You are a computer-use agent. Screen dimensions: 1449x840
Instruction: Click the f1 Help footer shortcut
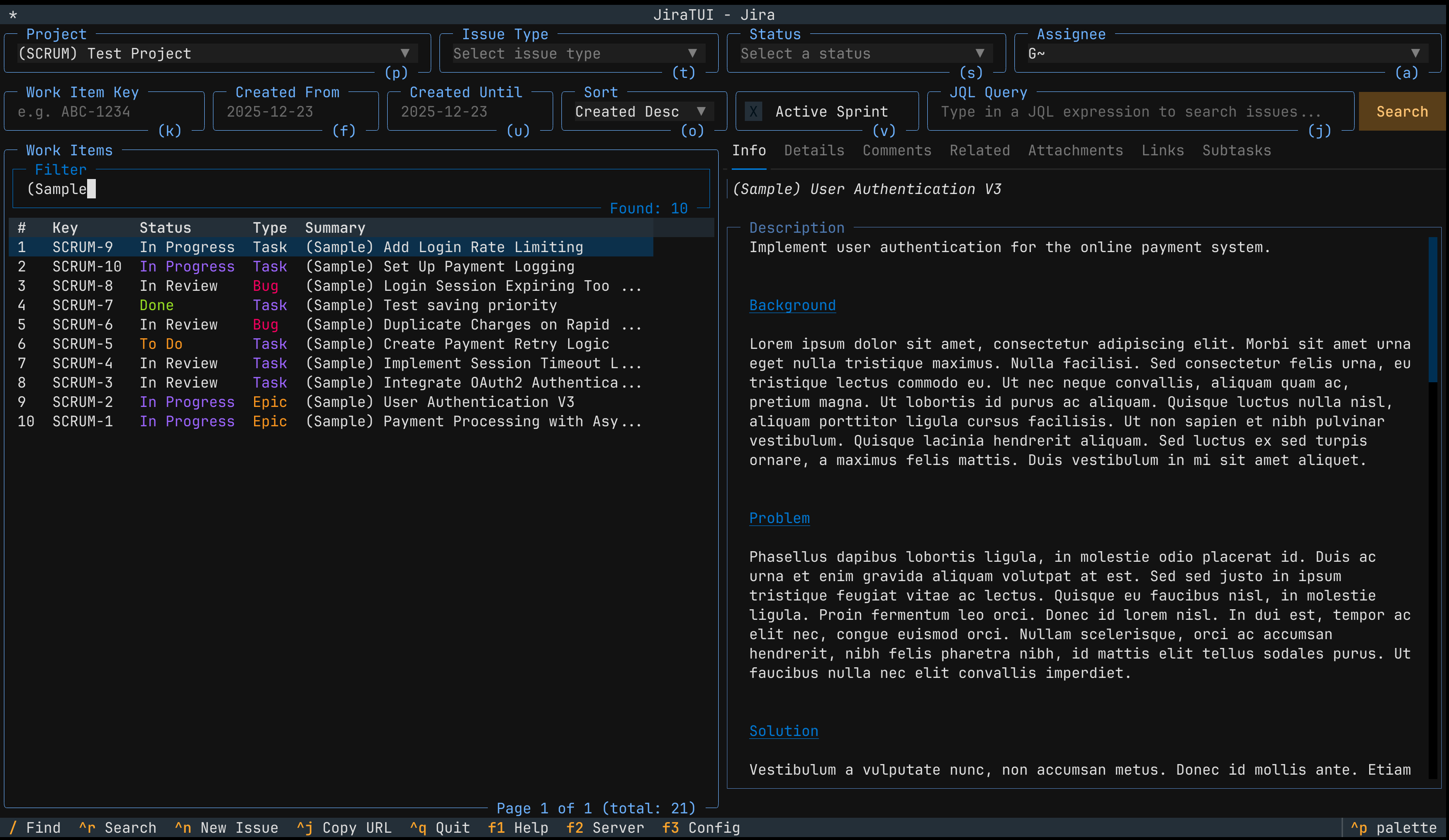[517, 828]
